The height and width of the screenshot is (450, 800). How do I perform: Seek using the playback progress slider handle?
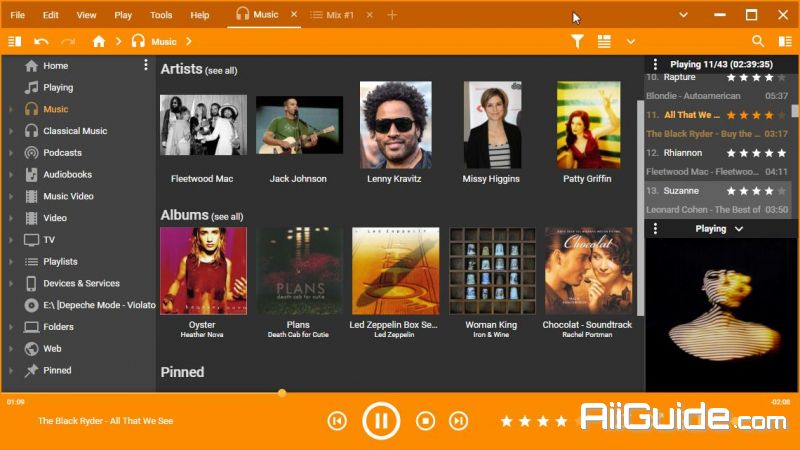pyautogui.click(x=282, y=393)
